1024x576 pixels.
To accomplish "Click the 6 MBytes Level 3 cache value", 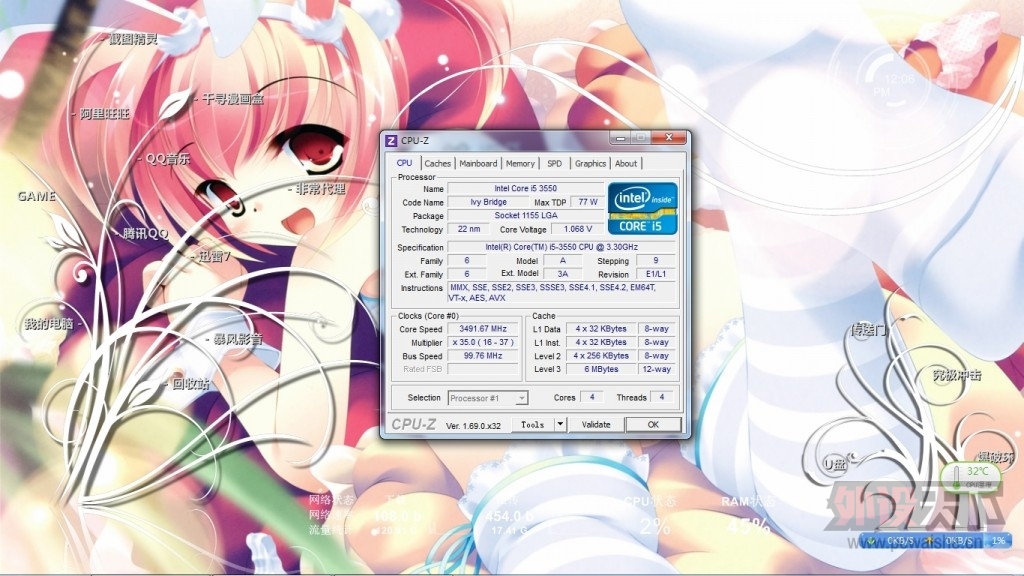I will 601,369.
